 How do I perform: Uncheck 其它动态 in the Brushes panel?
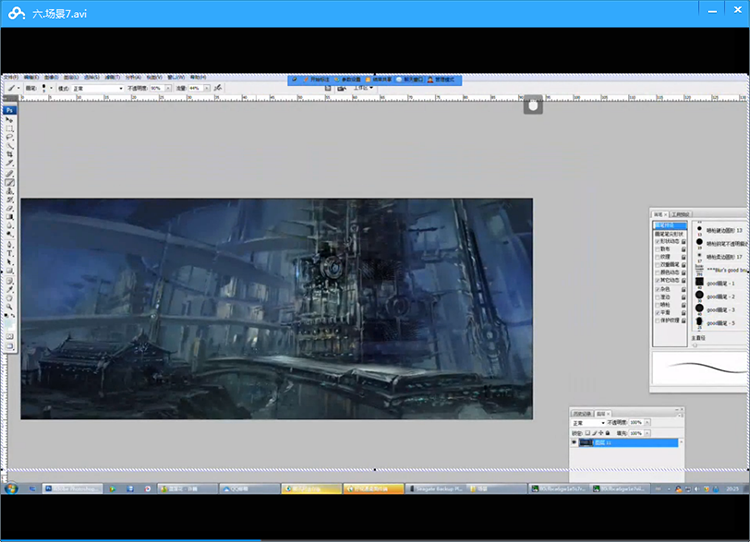click(657, 280)
